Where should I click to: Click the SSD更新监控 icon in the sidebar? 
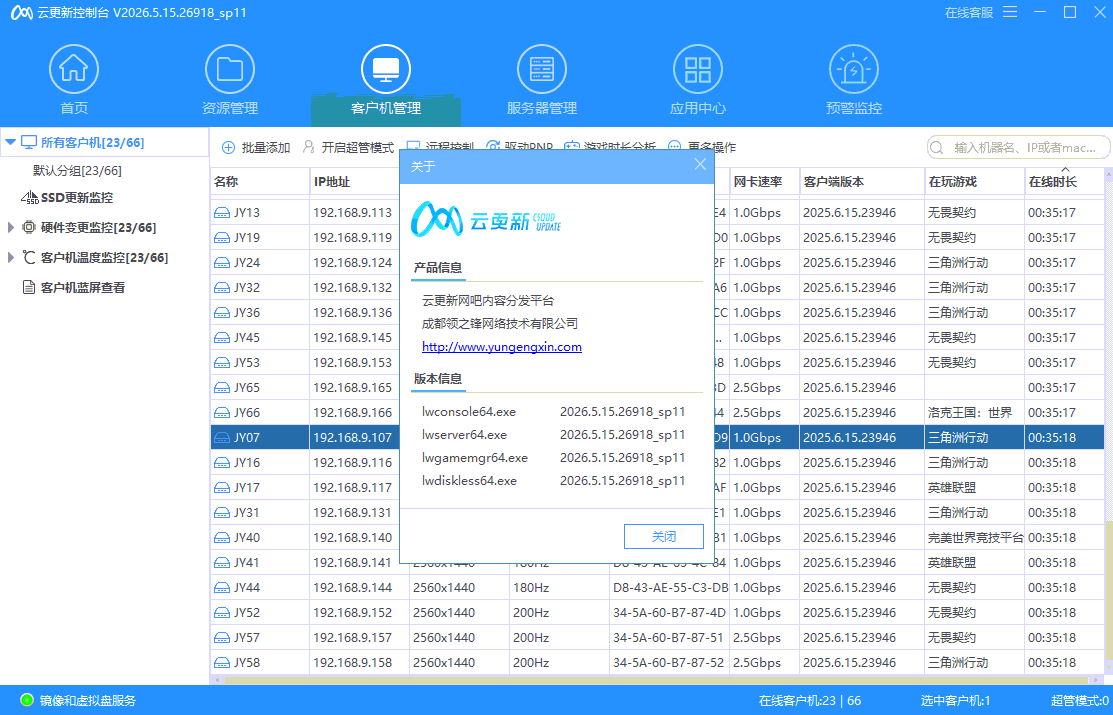click(x=30, y=197)
